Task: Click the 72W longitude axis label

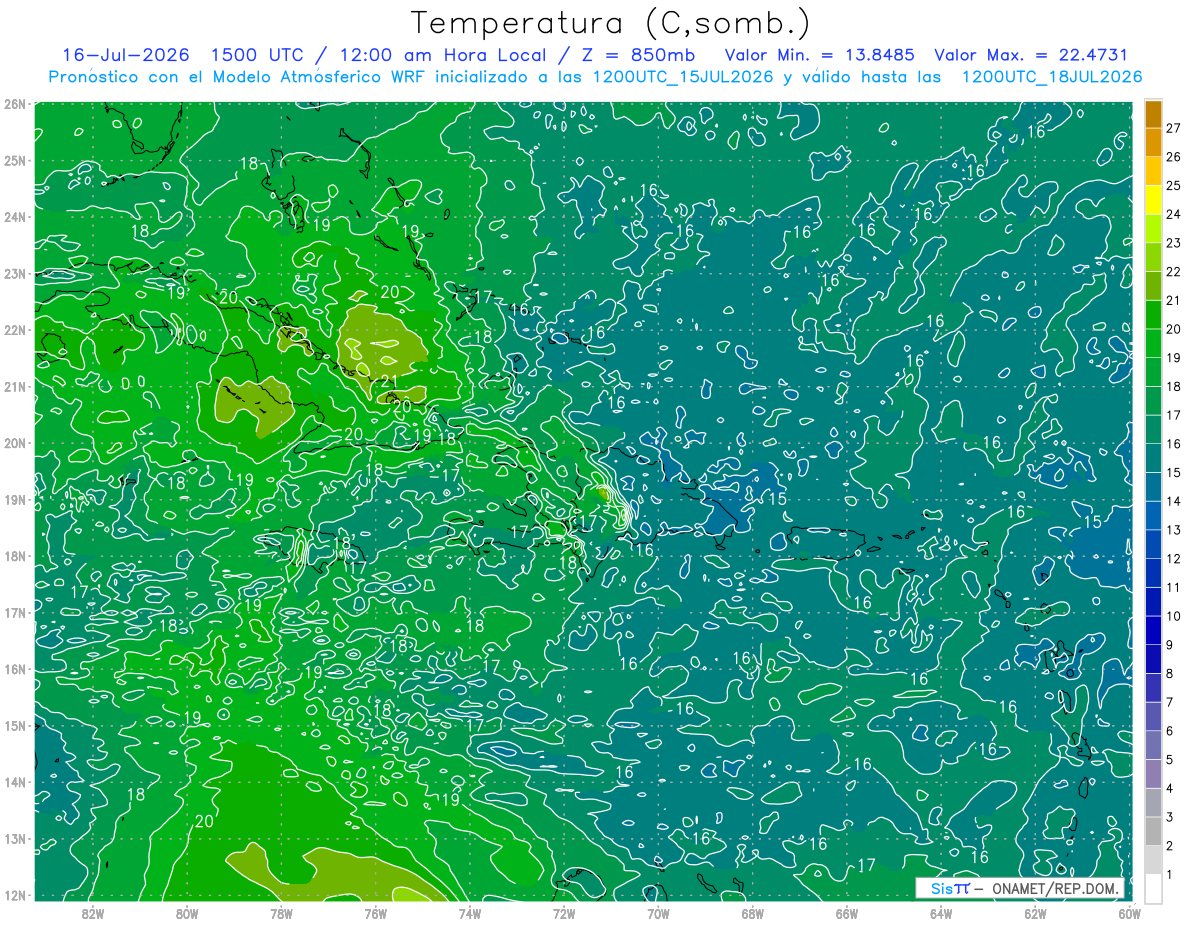Action: click(x=564, y=913)
